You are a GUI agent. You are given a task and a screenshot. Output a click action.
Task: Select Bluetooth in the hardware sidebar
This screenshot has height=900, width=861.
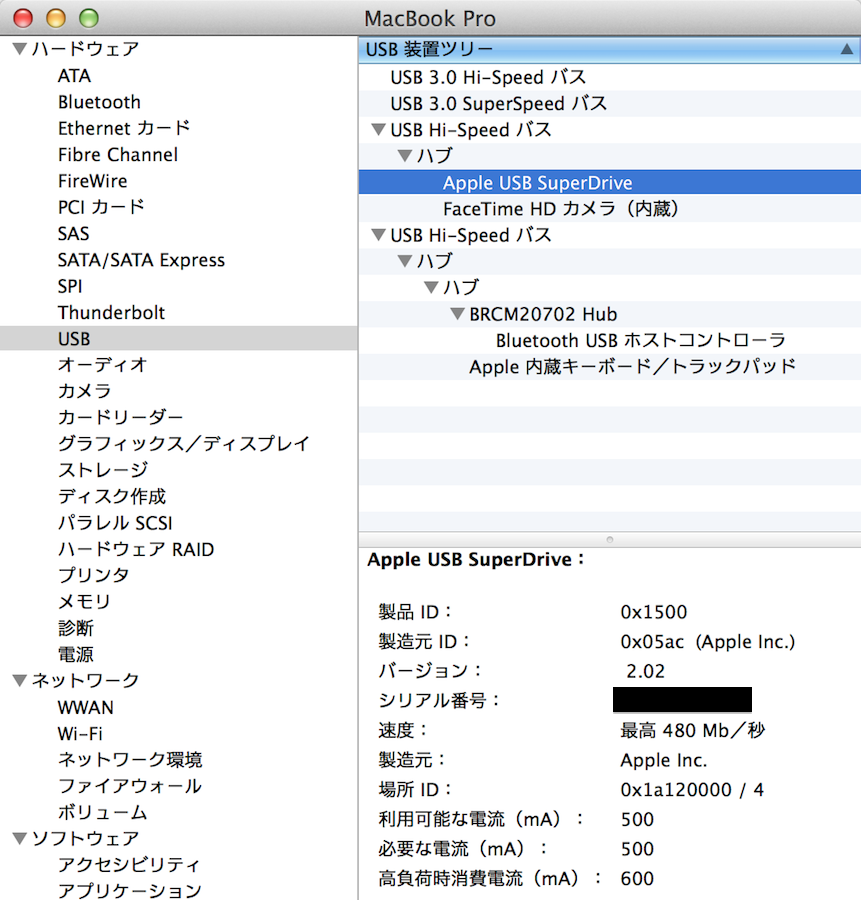99,102
